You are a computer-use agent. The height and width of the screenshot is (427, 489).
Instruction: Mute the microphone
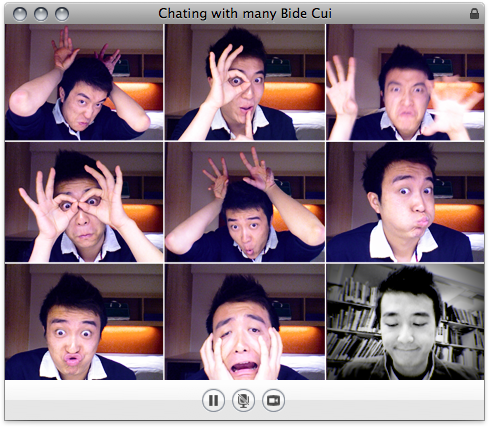[243, 400]
